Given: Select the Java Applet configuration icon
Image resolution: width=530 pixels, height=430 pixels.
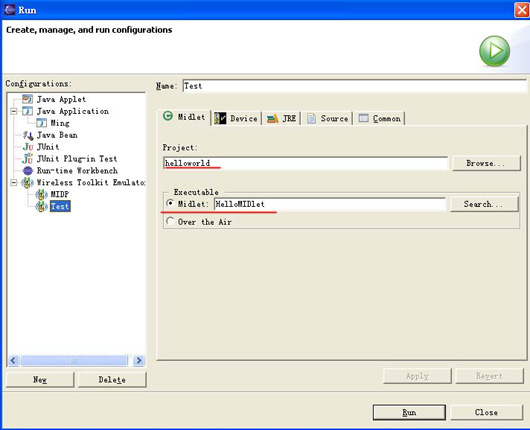Looking at the screenshot, I should click(27, 99).
